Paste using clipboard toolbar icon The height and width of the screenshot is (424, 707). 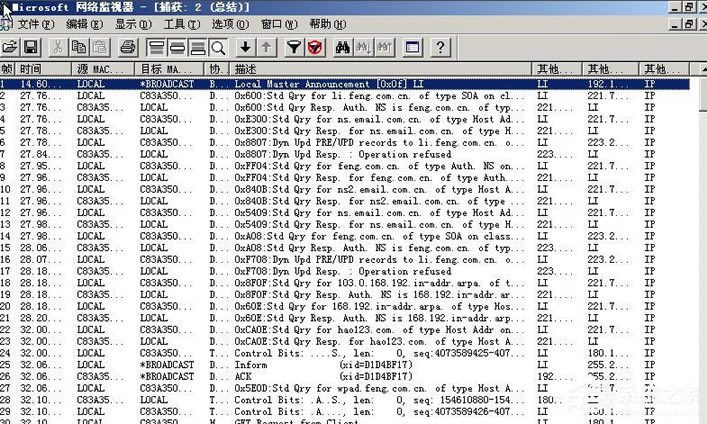[x=100, y=47]
